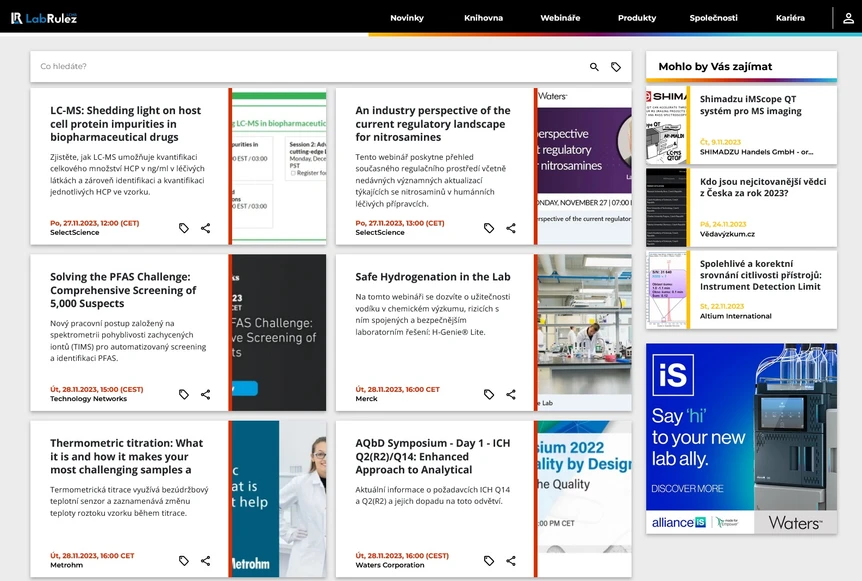Screen dimensions: 862x581
Task: Click the Instrument Detection Limit article thumbnail
Action: (x=666, y=290)
